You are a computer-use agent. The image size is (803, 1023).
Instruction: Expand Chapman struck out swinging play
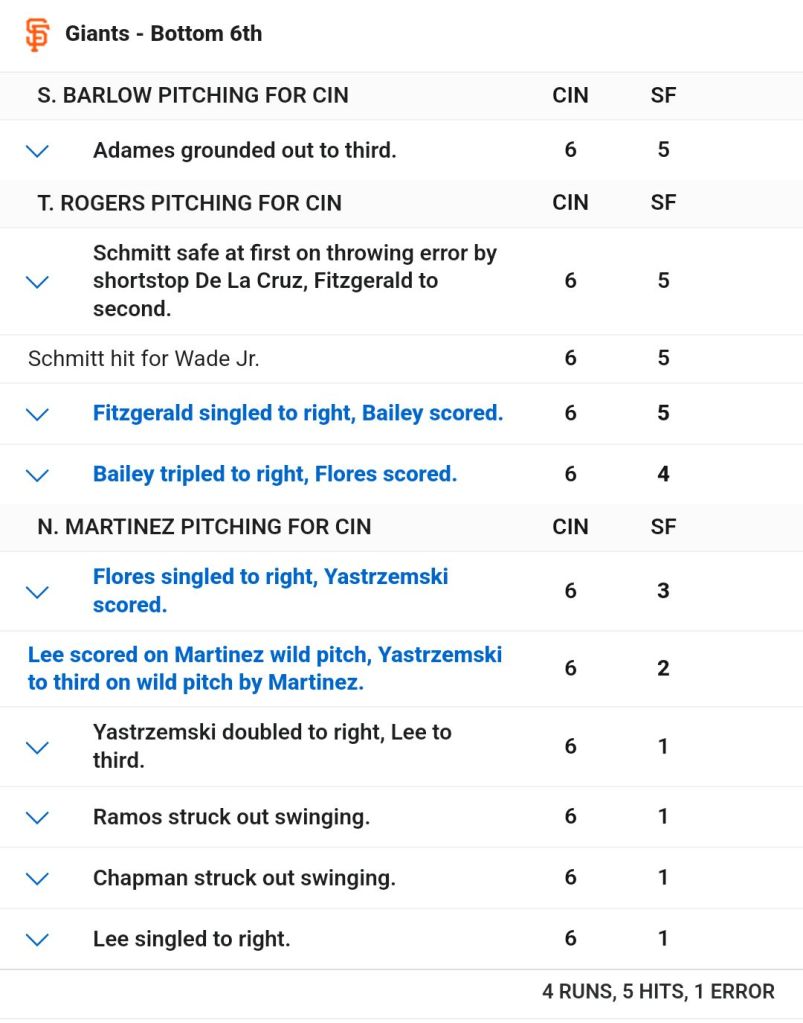click(37, 879)
